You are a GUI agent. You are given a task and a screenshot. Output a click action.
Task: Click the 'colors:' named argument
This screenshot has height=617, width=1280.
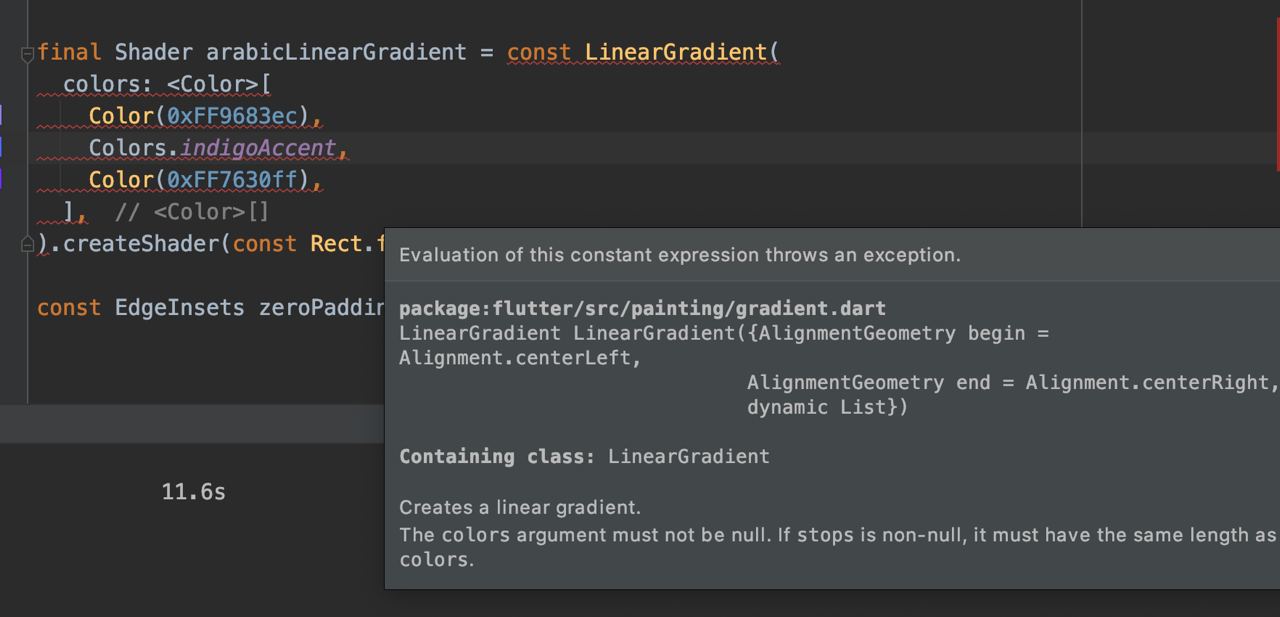click(x=108, y=84)
